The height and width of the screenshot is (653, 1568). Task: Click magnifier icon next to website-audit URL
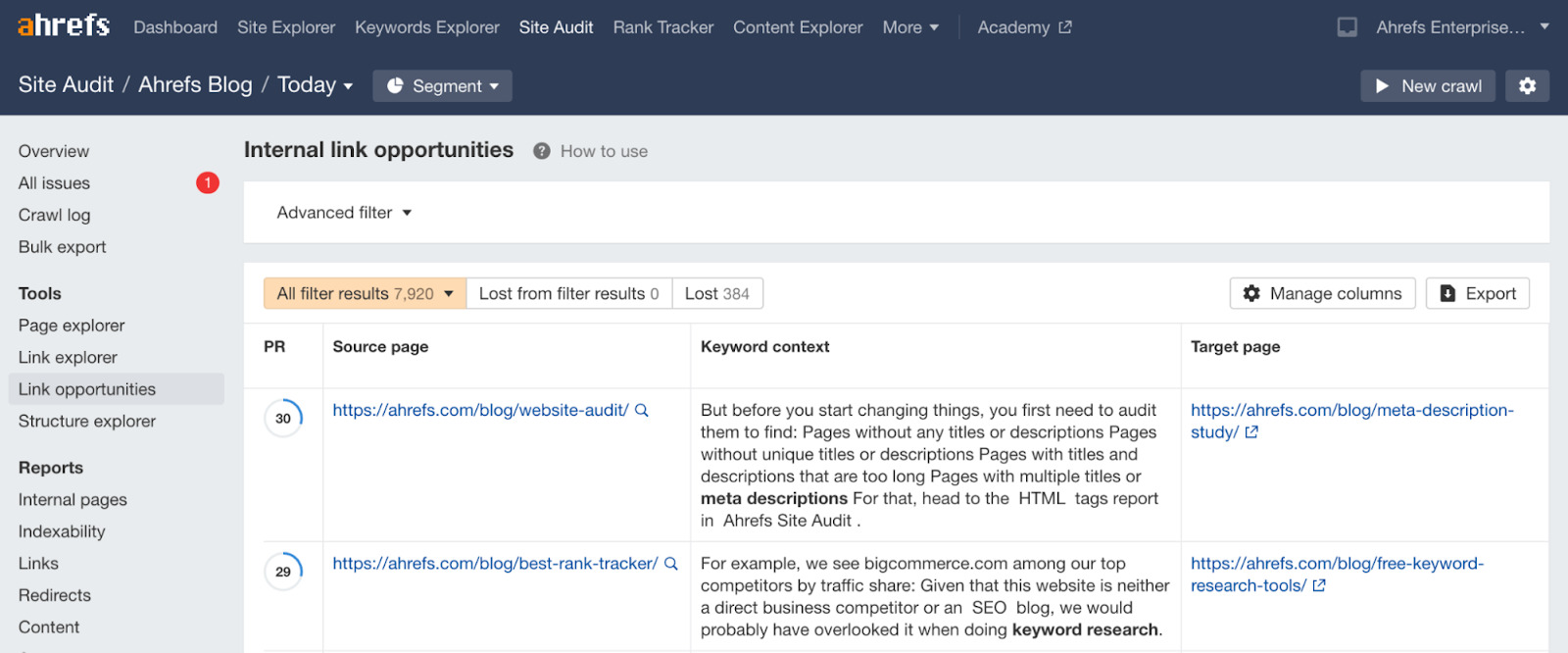642,411
